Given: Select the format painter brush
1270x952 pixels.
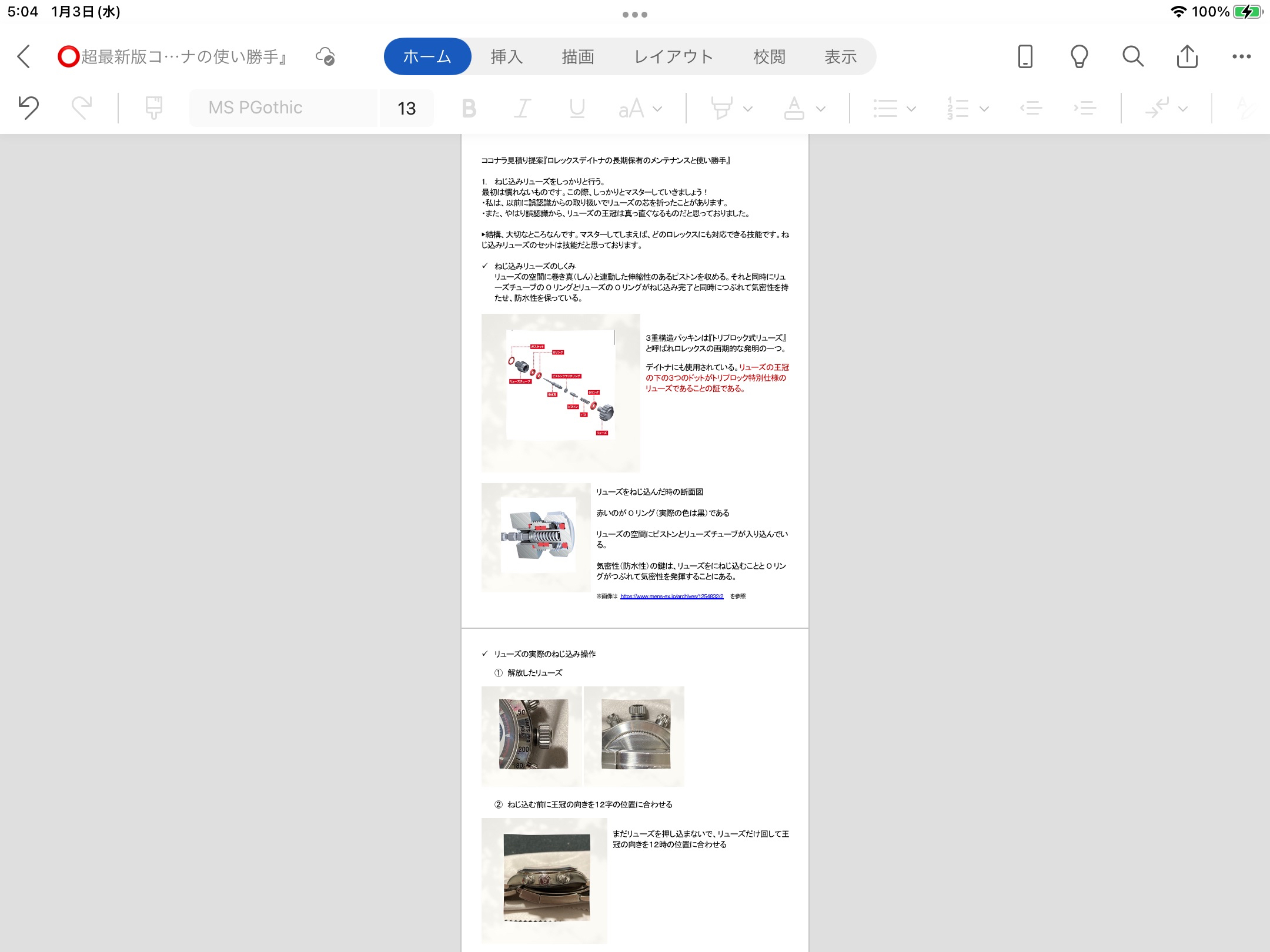Looking at the screenshot, I should 153,108.
